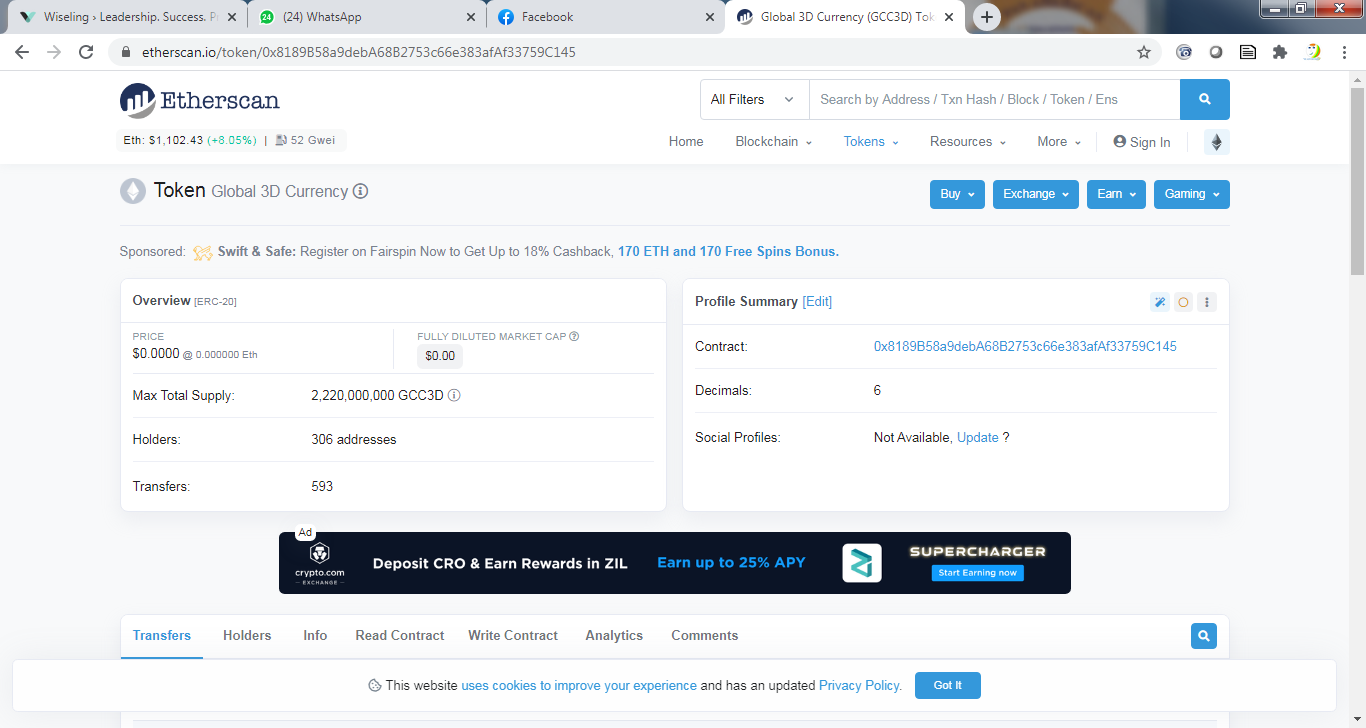Select the Holders tab
This screenshot has height=728, width=1366.
[x=247, y=636]
